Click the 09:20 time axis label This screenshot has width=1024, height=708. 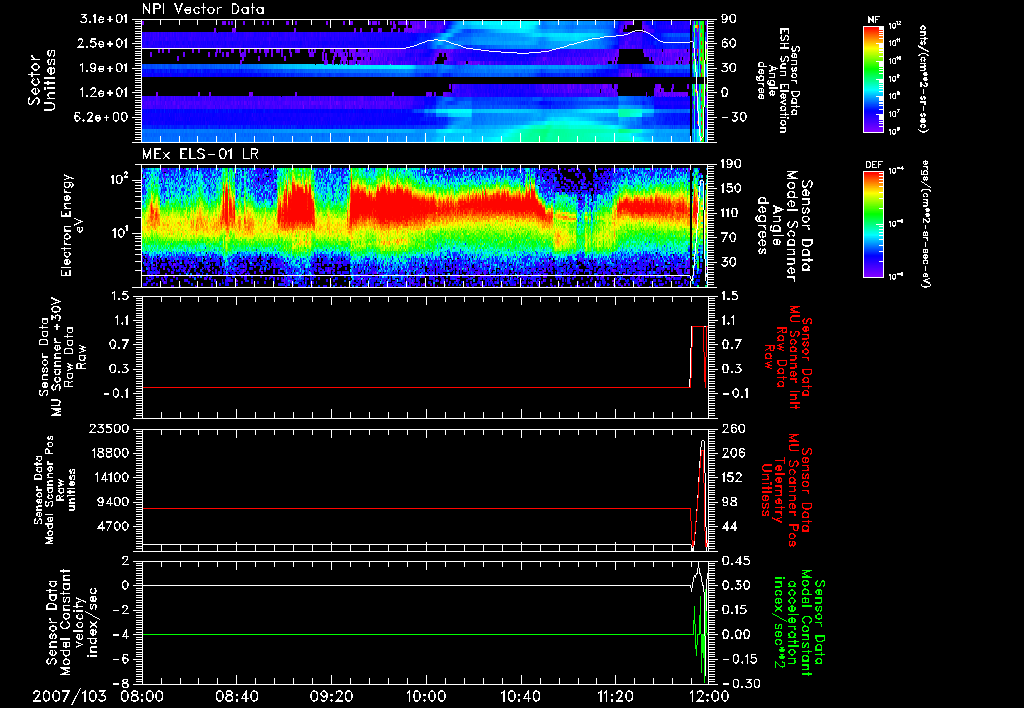point(331,695)
